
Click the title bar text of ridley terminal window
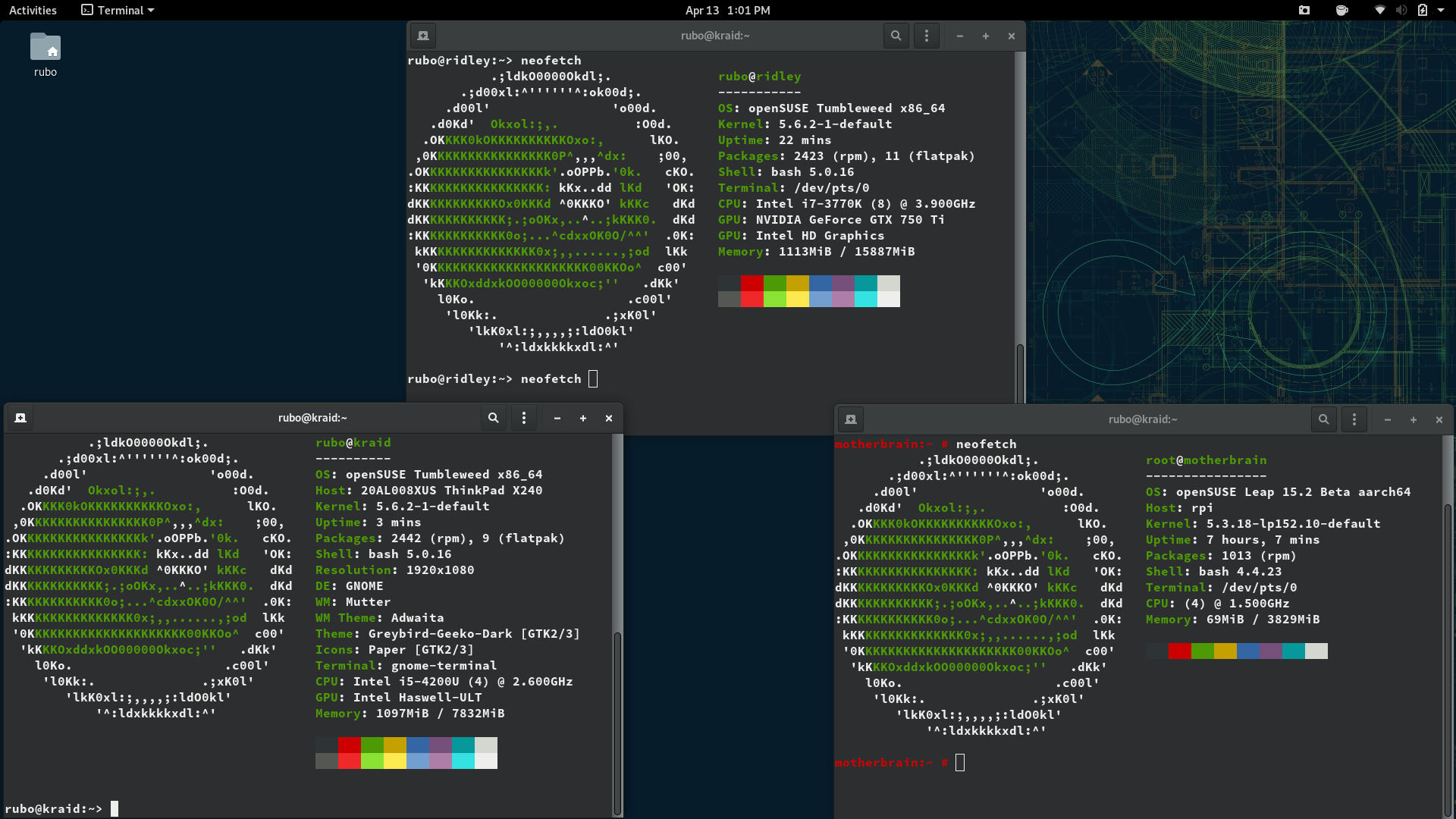715,36
